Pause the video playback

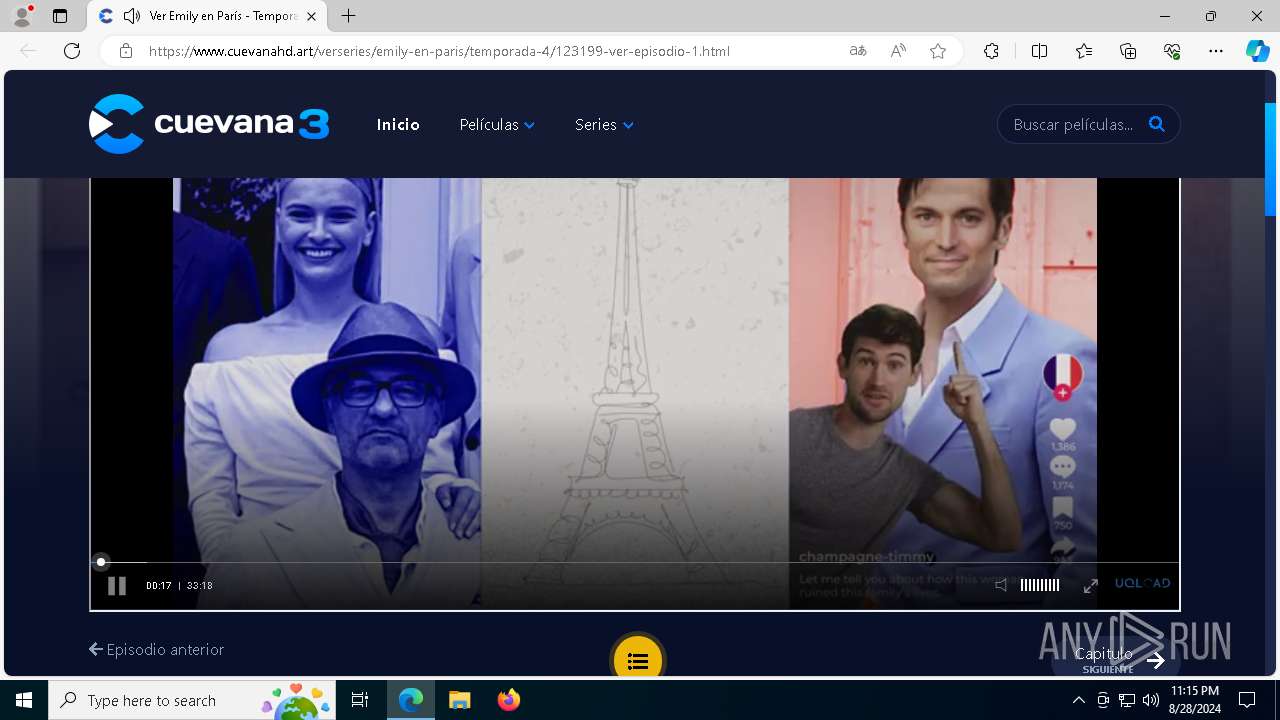[117, 586]
